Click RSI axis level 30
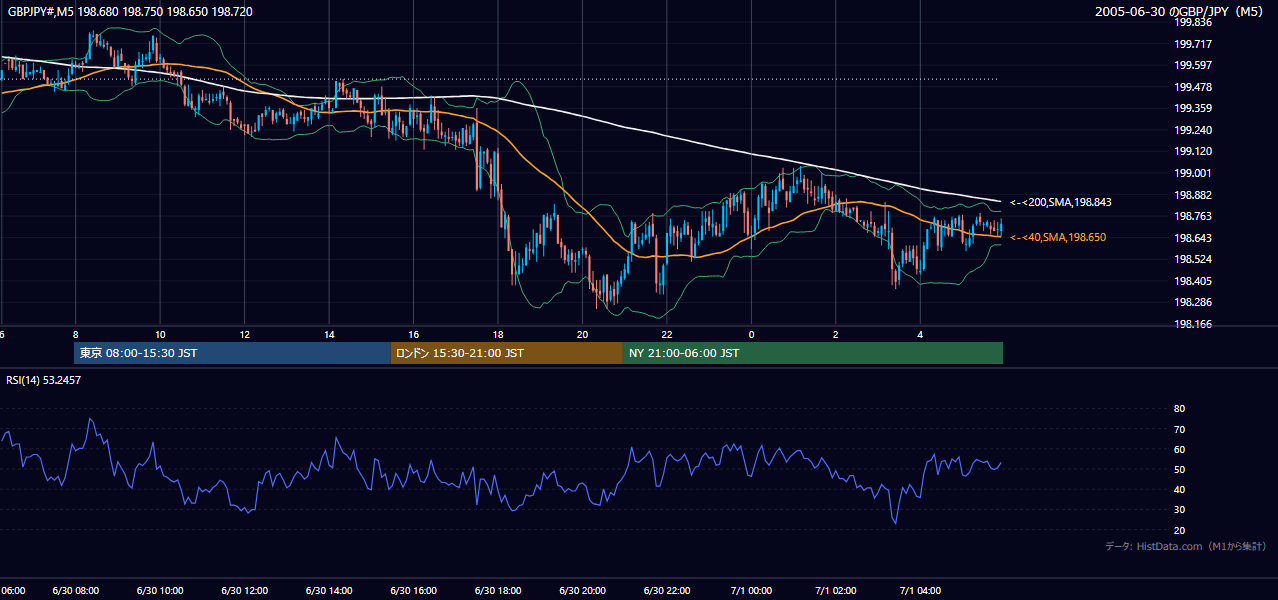Image resolution: width=1278 pixels, height=600 pixels. [x=1180, y=510]
